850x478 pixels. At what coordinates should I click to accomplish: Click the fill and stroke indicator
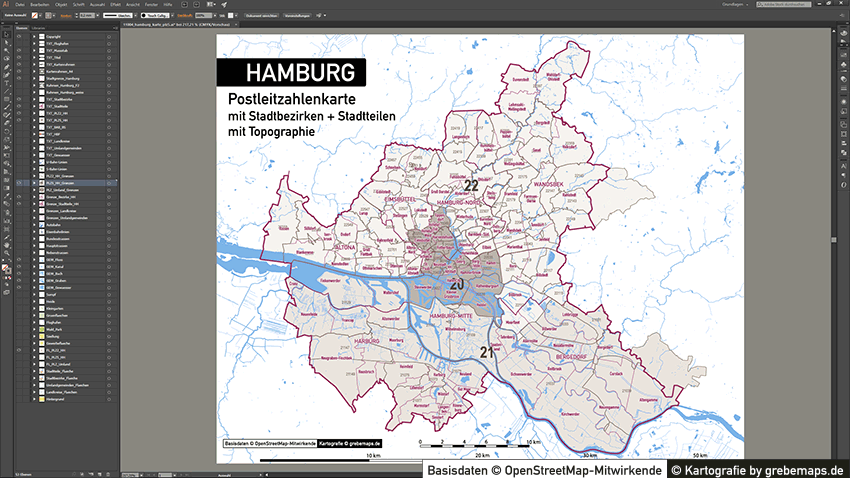pyautogui.click(x=5, y=269)
